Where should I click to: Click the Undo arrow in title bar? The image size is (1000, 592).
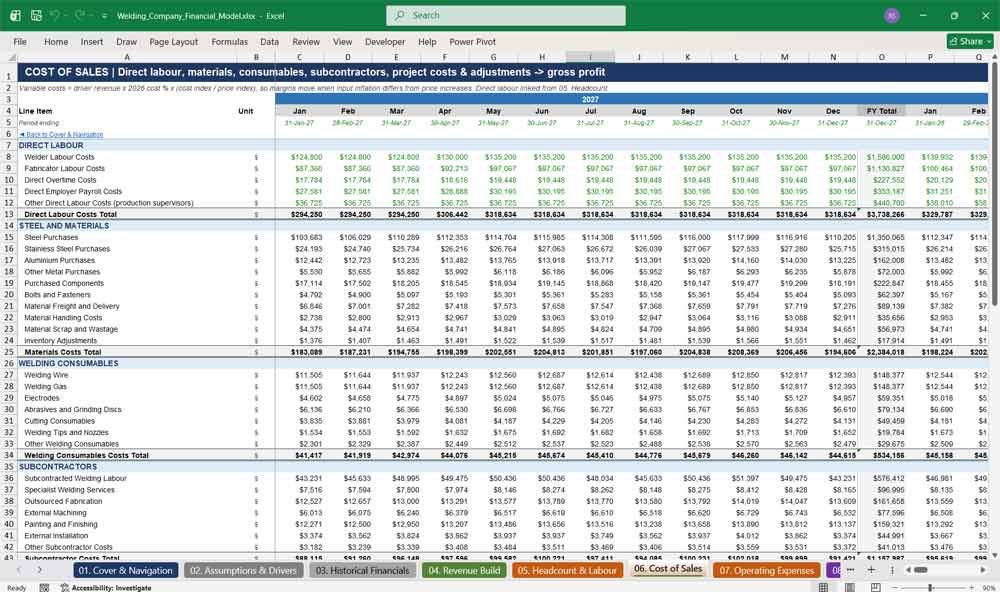[55, 15]
